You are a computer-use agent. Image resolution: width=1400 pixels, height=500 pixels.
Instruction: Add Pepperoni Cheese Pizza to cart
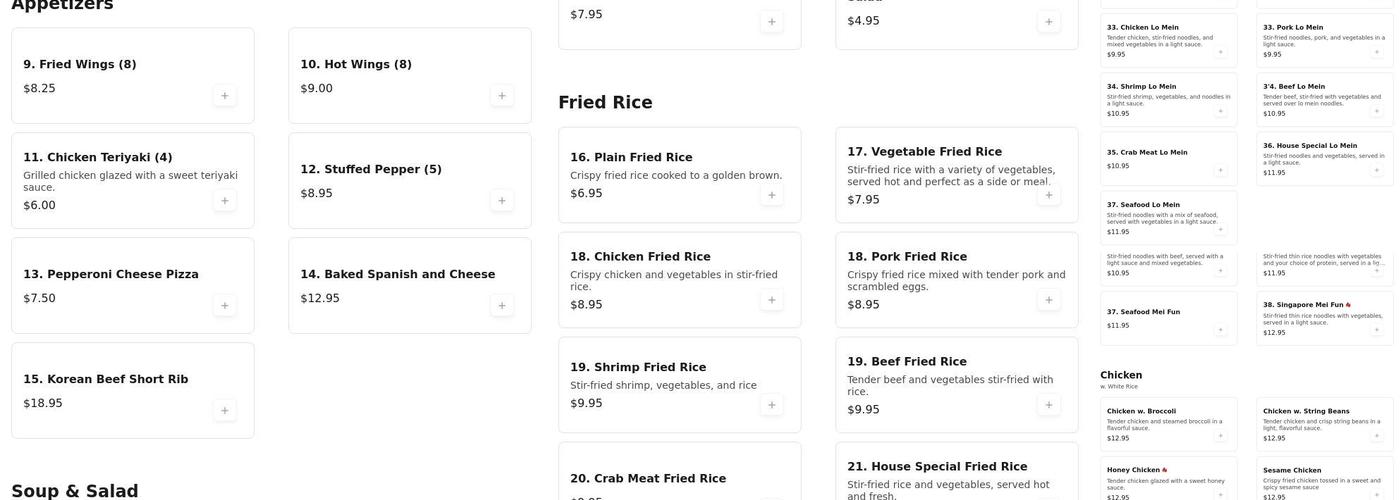pyautogui.click(x=224, y=306)
